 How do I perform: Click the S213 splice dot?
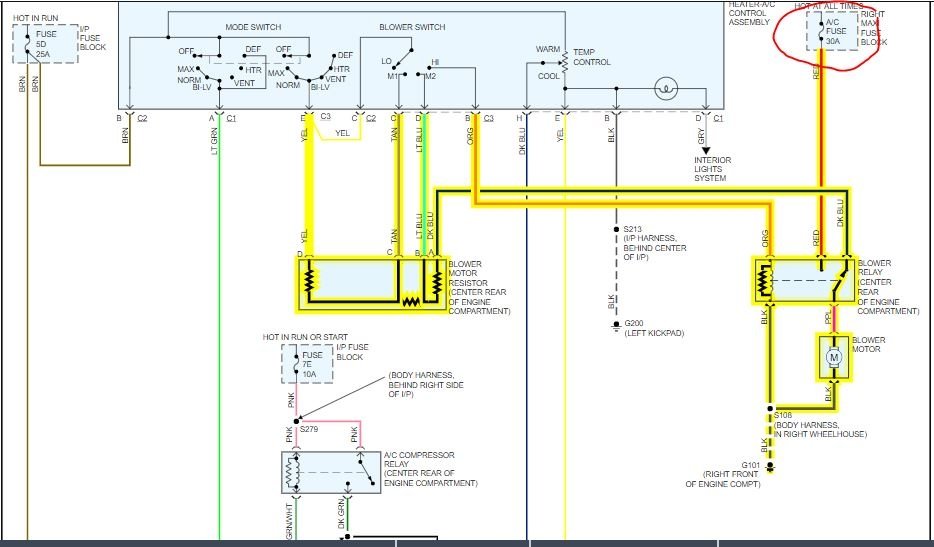tap(617, 229)
